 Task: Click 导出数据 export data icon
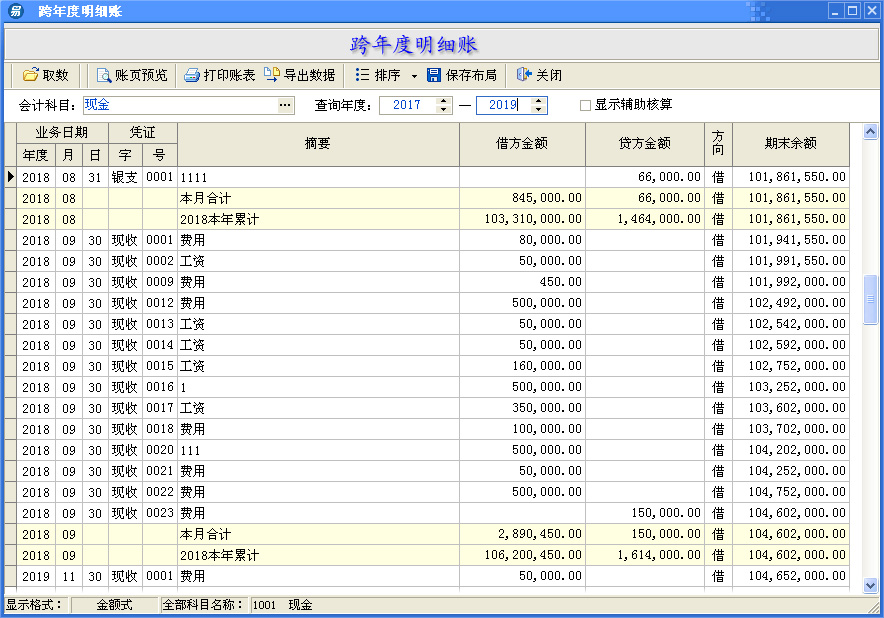tap(272, 74)
